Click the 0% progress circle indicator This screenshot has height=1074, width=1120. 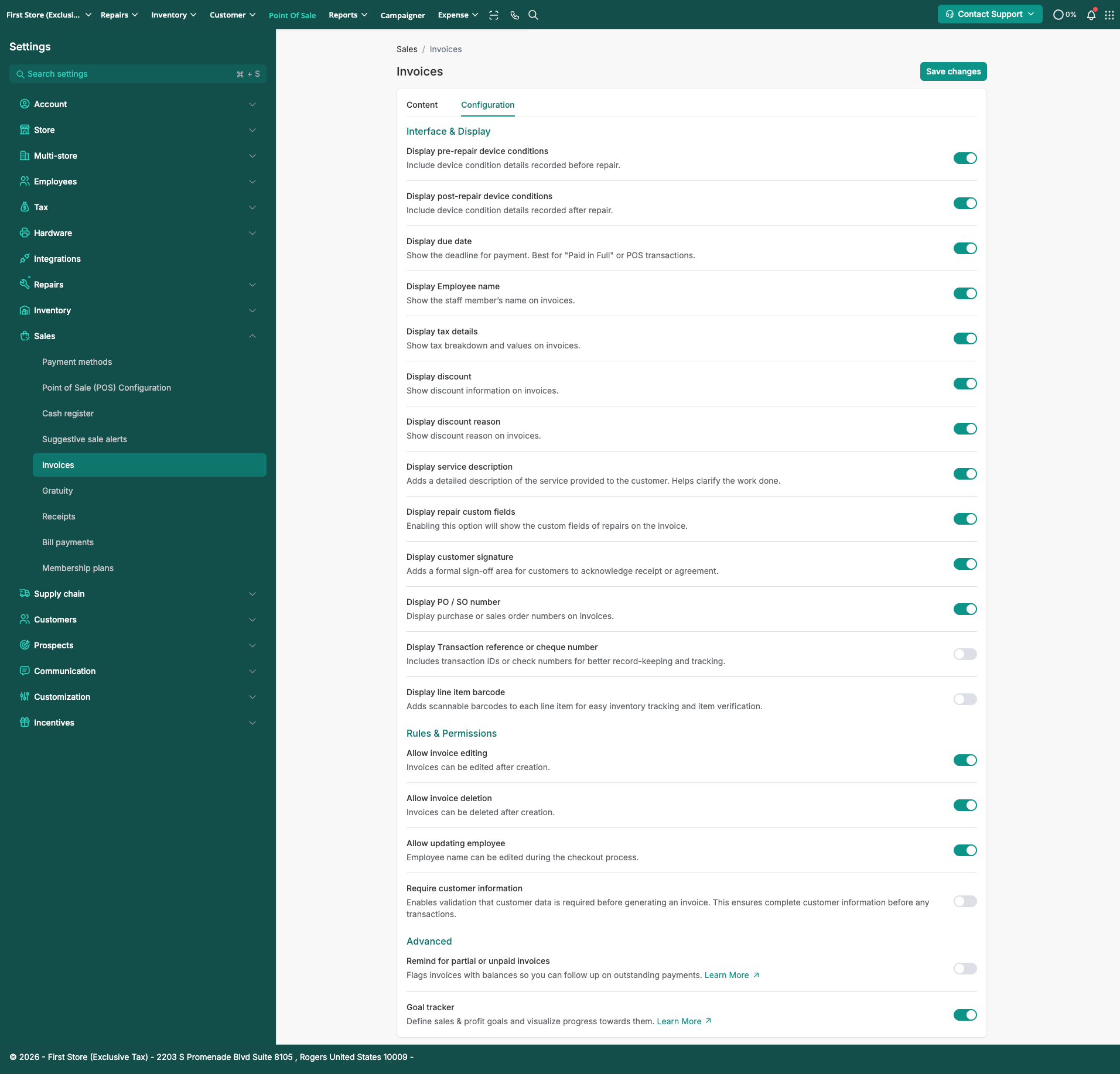(x=1064, y=15)
